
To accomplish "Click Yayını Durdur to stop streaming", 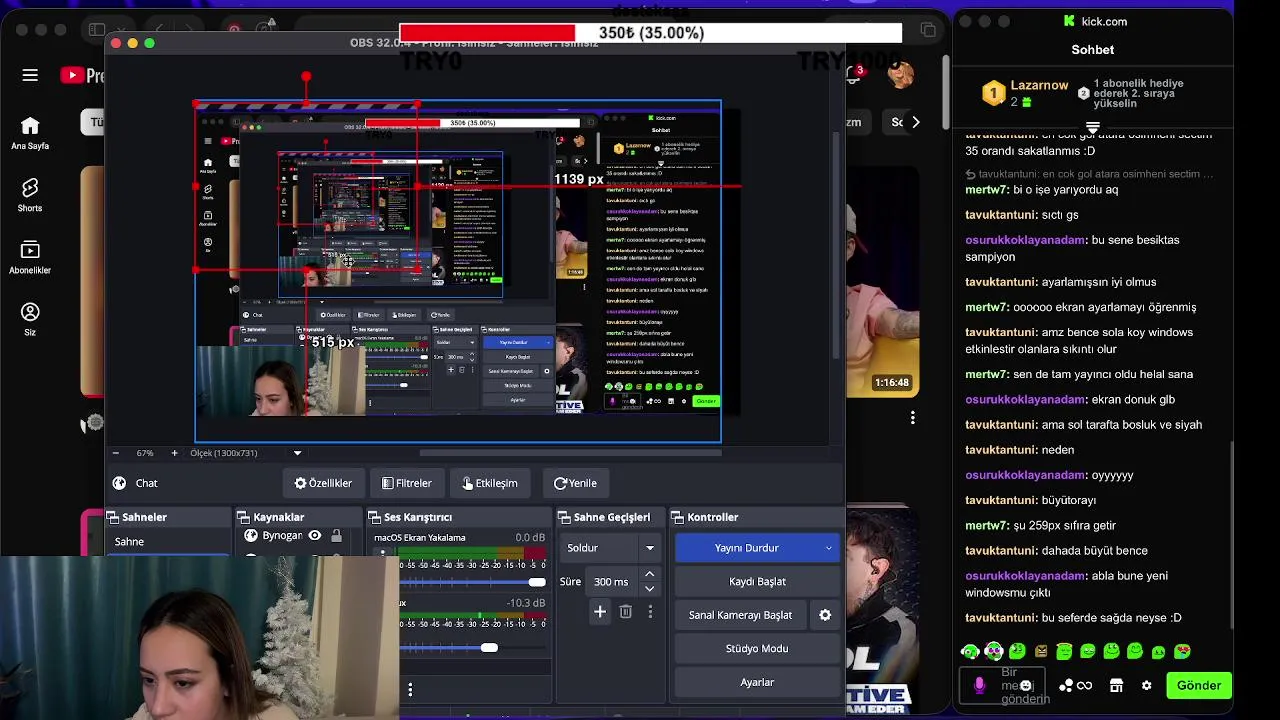I will coord(747,548).
